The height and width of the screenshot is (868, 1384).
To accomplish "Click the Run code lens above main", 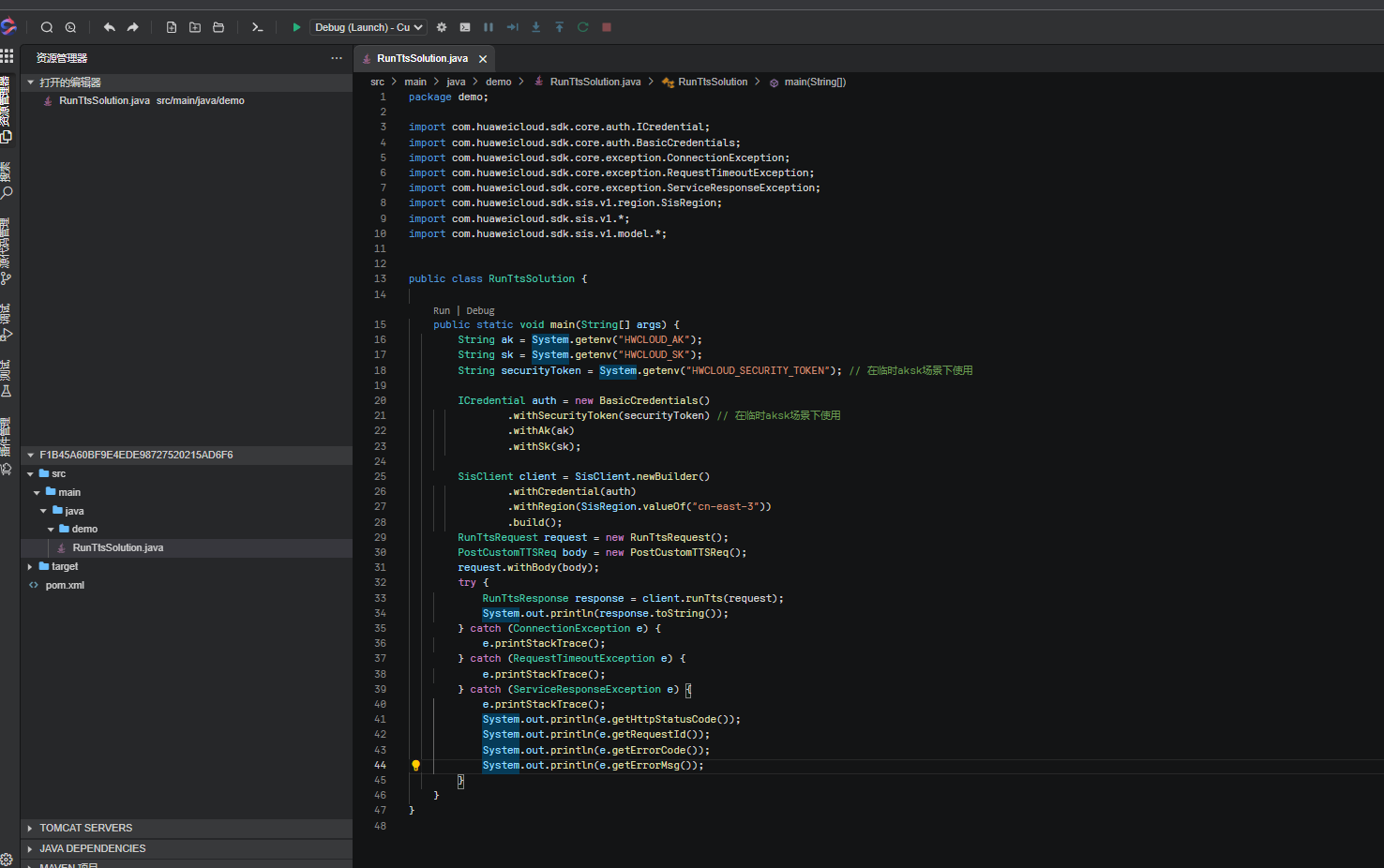I will (441, 310).
